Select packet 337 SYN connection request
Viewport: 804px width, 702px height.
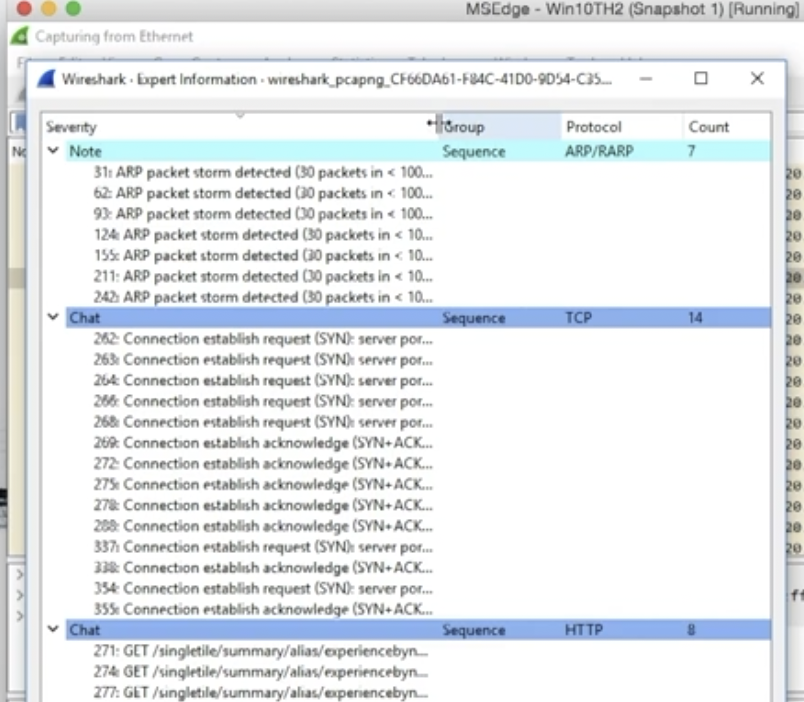coord(263,547)
